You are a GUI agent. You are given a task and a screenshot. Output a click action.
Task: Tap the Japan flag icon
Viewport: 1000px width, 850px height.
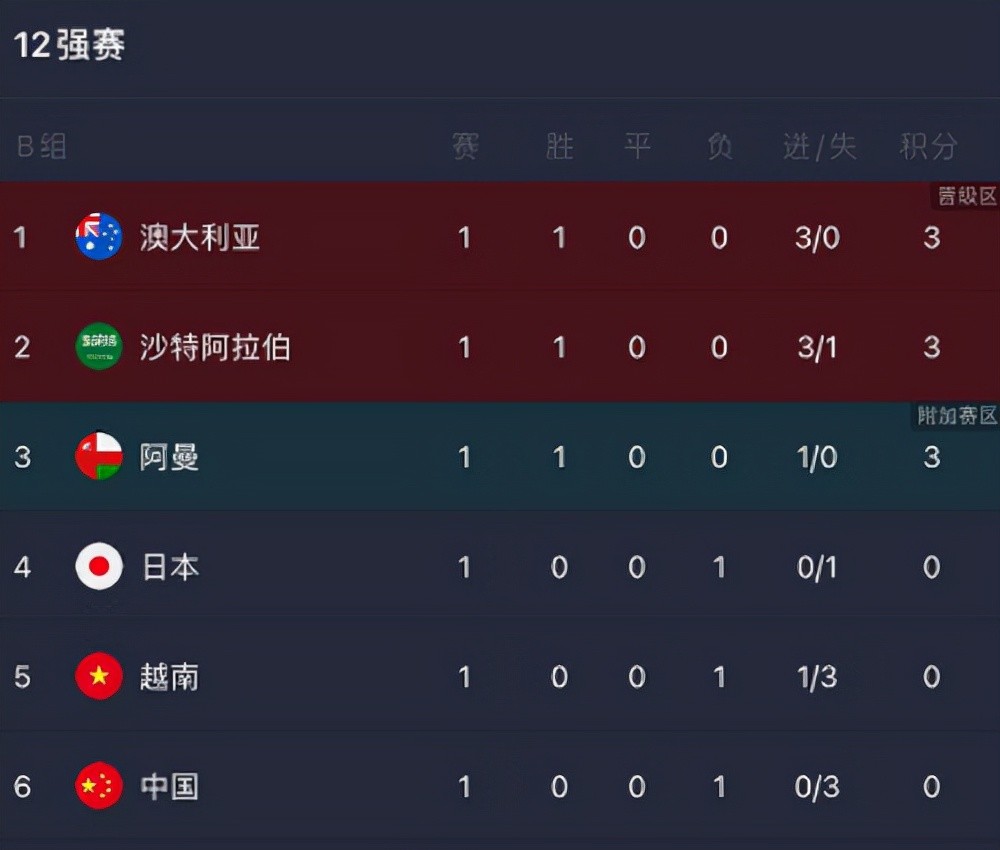click(99, 566)
